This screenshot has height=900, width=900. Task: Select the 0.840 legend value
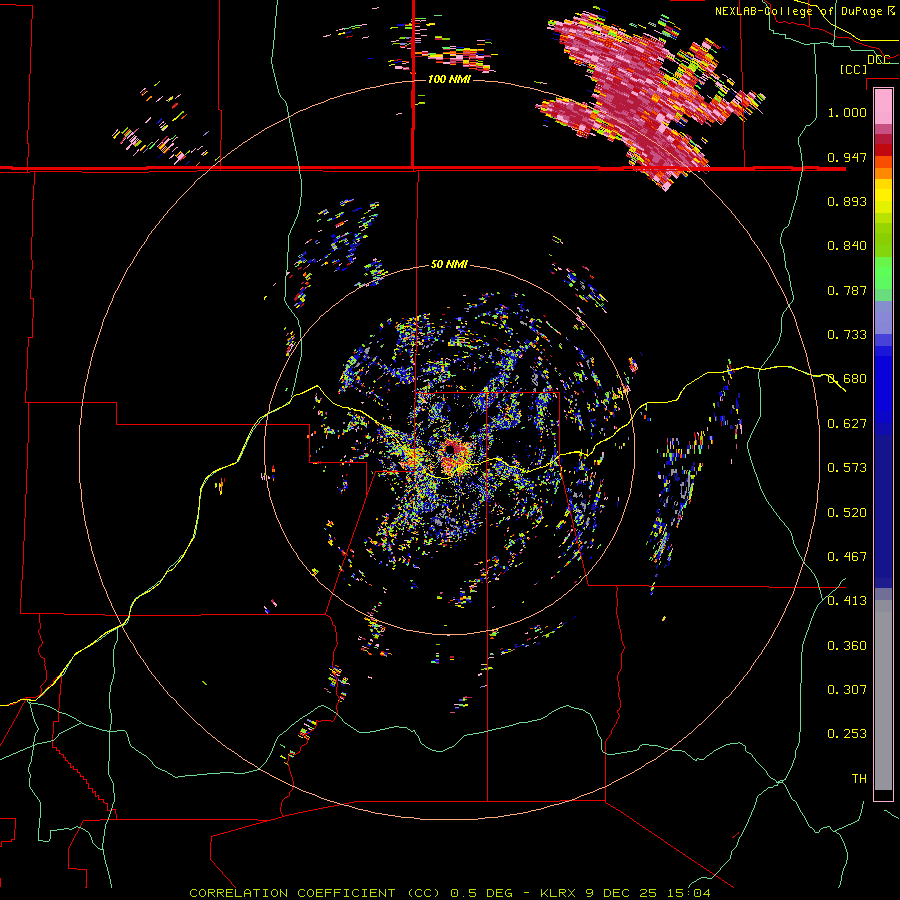click(x=847, y=246)
